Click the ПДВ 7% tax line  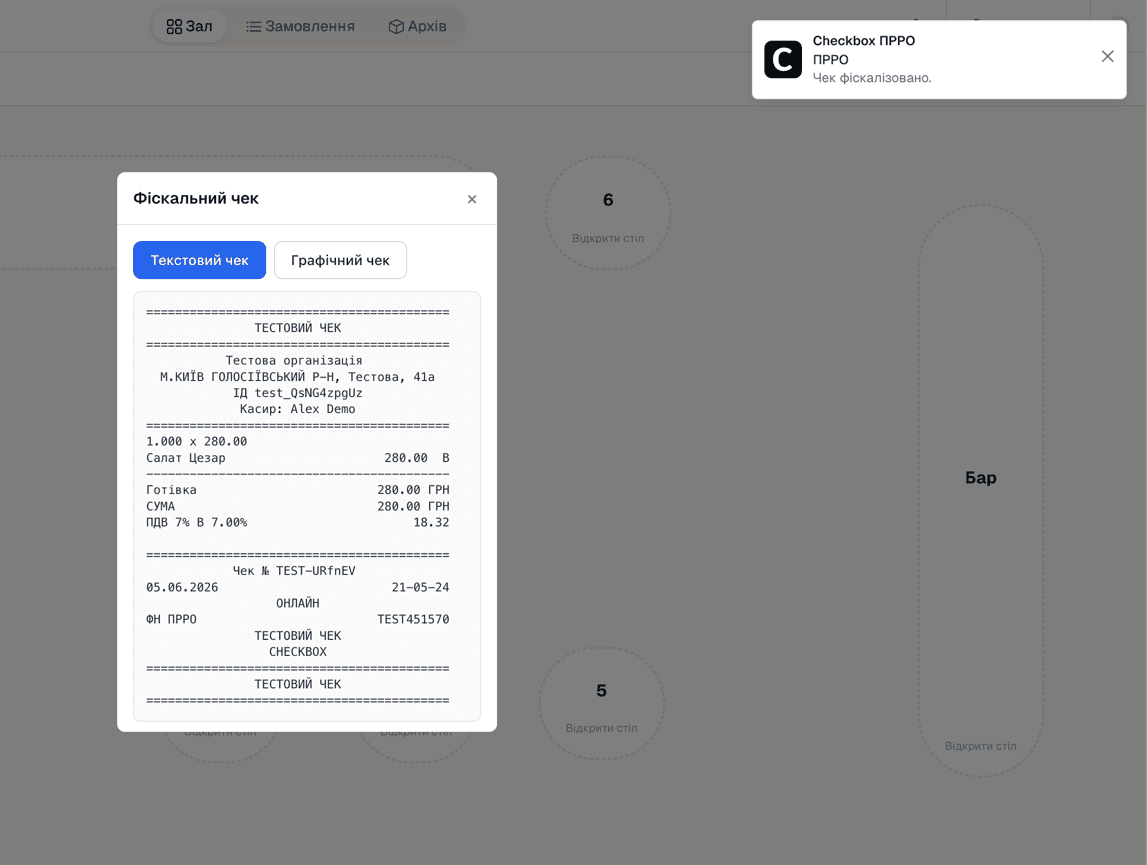tap(298, 523)
